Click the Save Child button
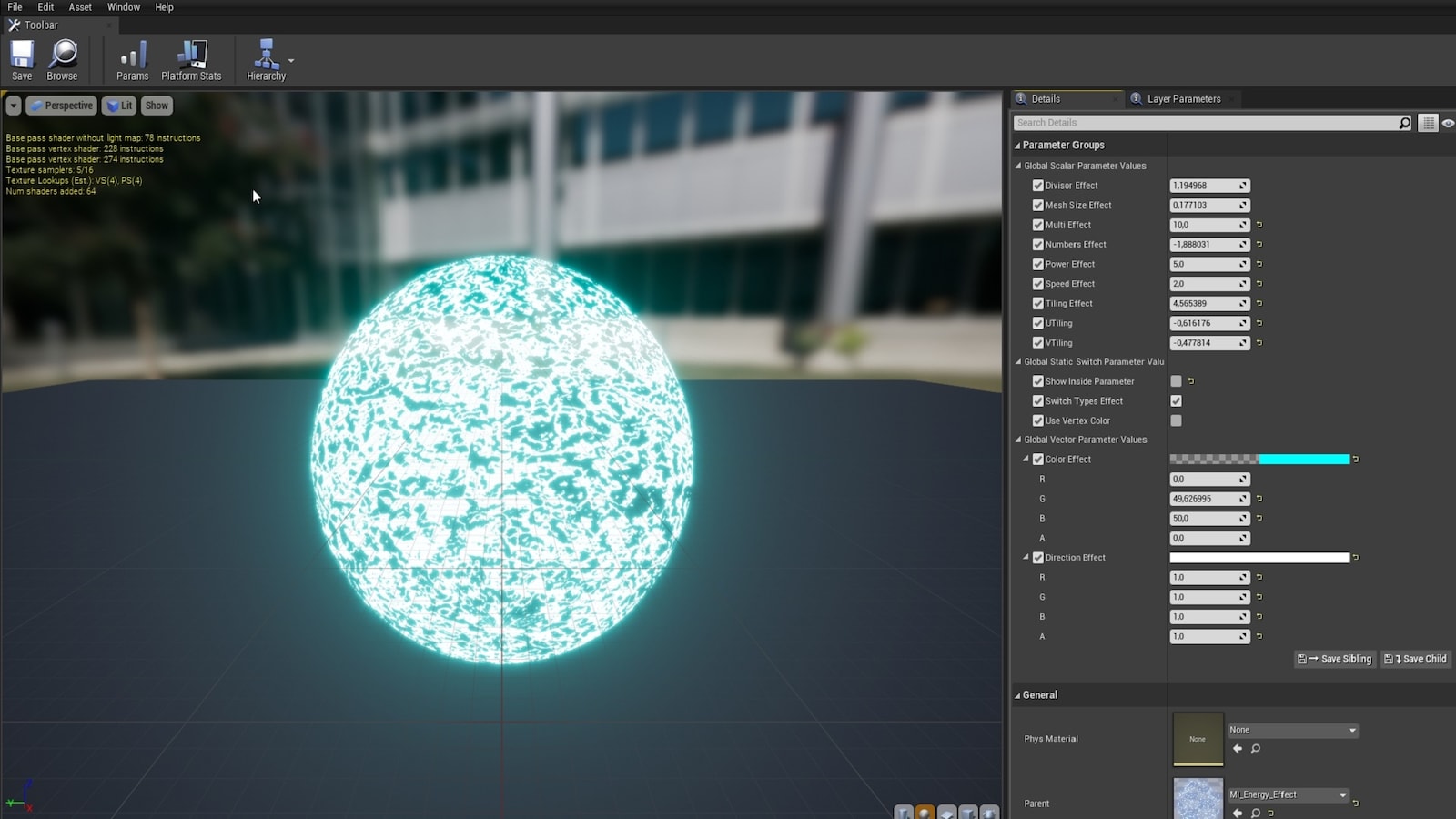1456x819 pixels. [x=1416, y=659]
